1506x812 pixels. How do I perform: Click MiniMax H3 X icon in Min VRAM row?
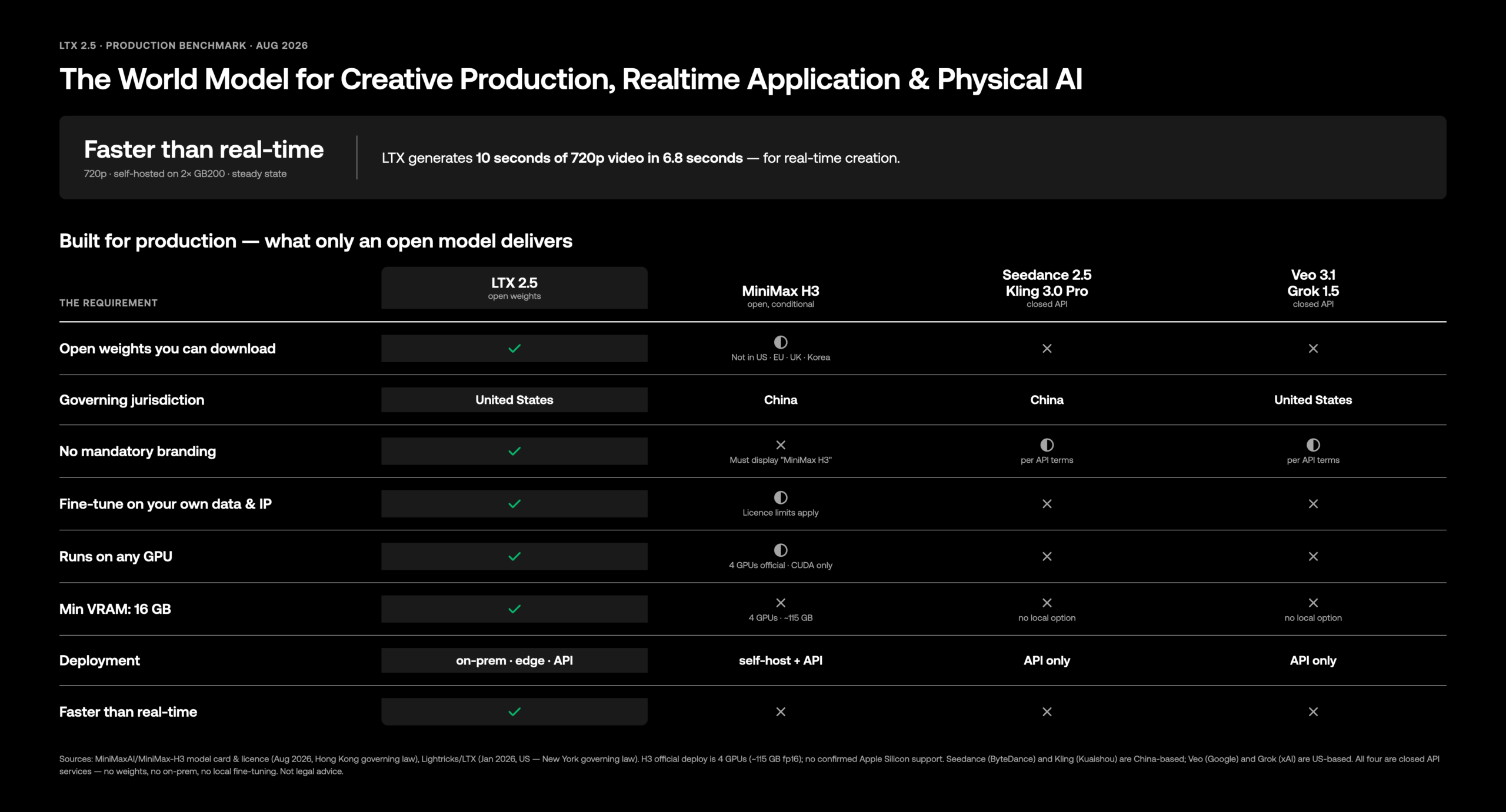coord(781,603)
